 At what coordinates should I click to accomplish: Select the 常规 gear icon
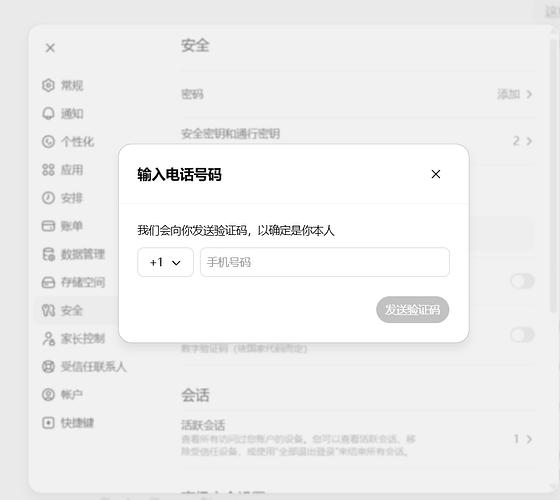(x=48, y=85)
